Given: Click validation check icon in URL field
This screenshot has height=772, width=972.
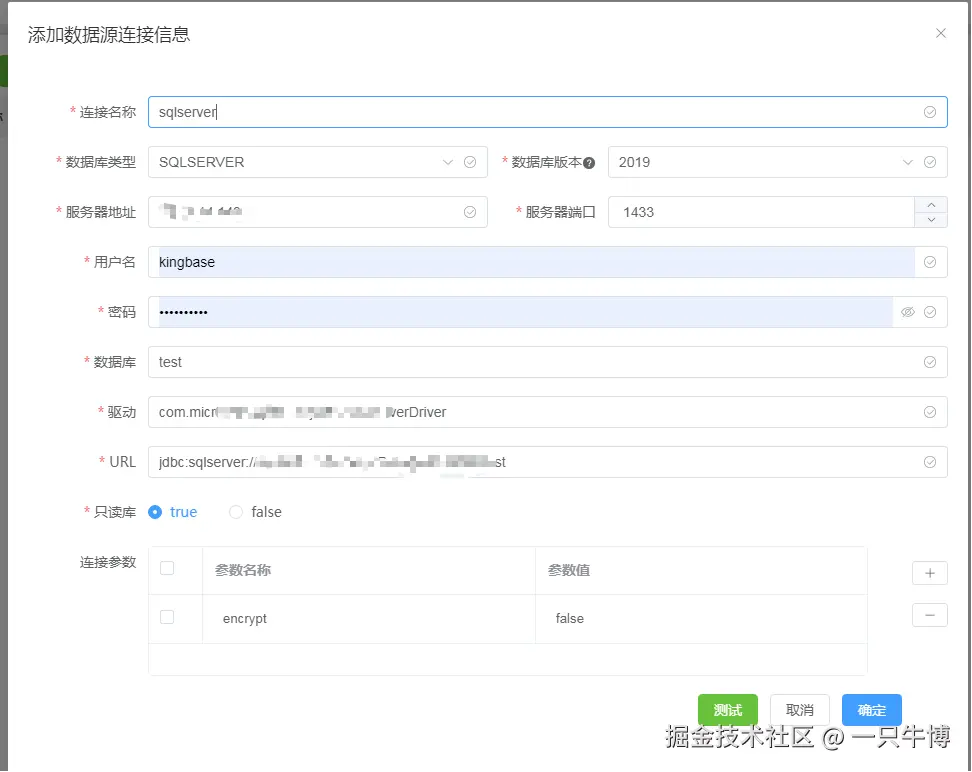Looking at the screenshot, I should click(930, 462).
